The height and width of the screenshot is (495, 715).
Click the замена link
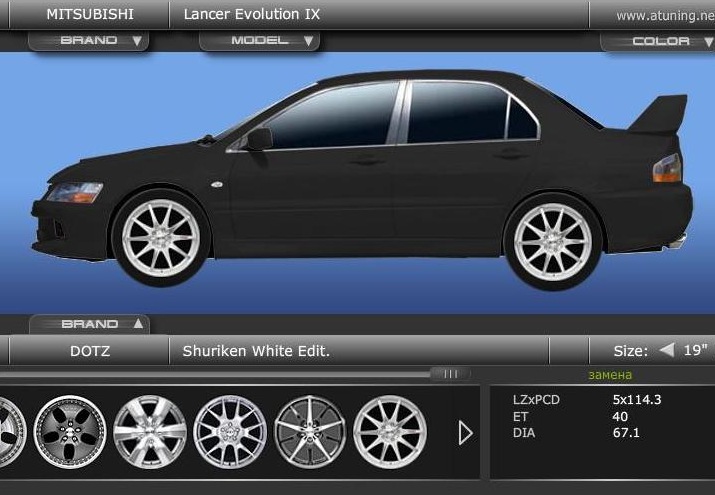pyautogui.click(x=610, y=375)
